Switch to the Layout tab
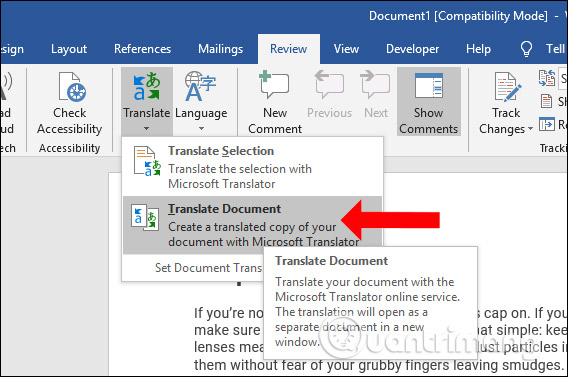Viewport: 568px width, 377px height. click(x=69, y=49)
